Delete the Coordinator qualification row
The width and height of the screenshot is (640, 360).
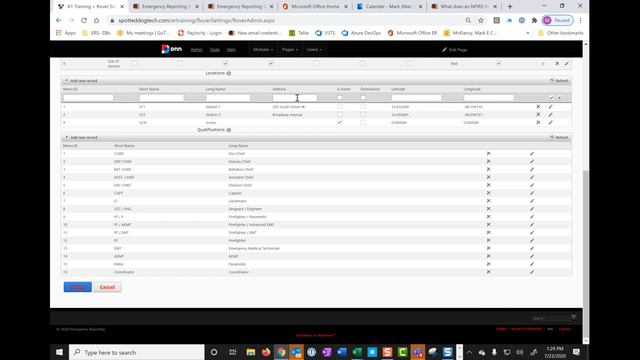488,272
